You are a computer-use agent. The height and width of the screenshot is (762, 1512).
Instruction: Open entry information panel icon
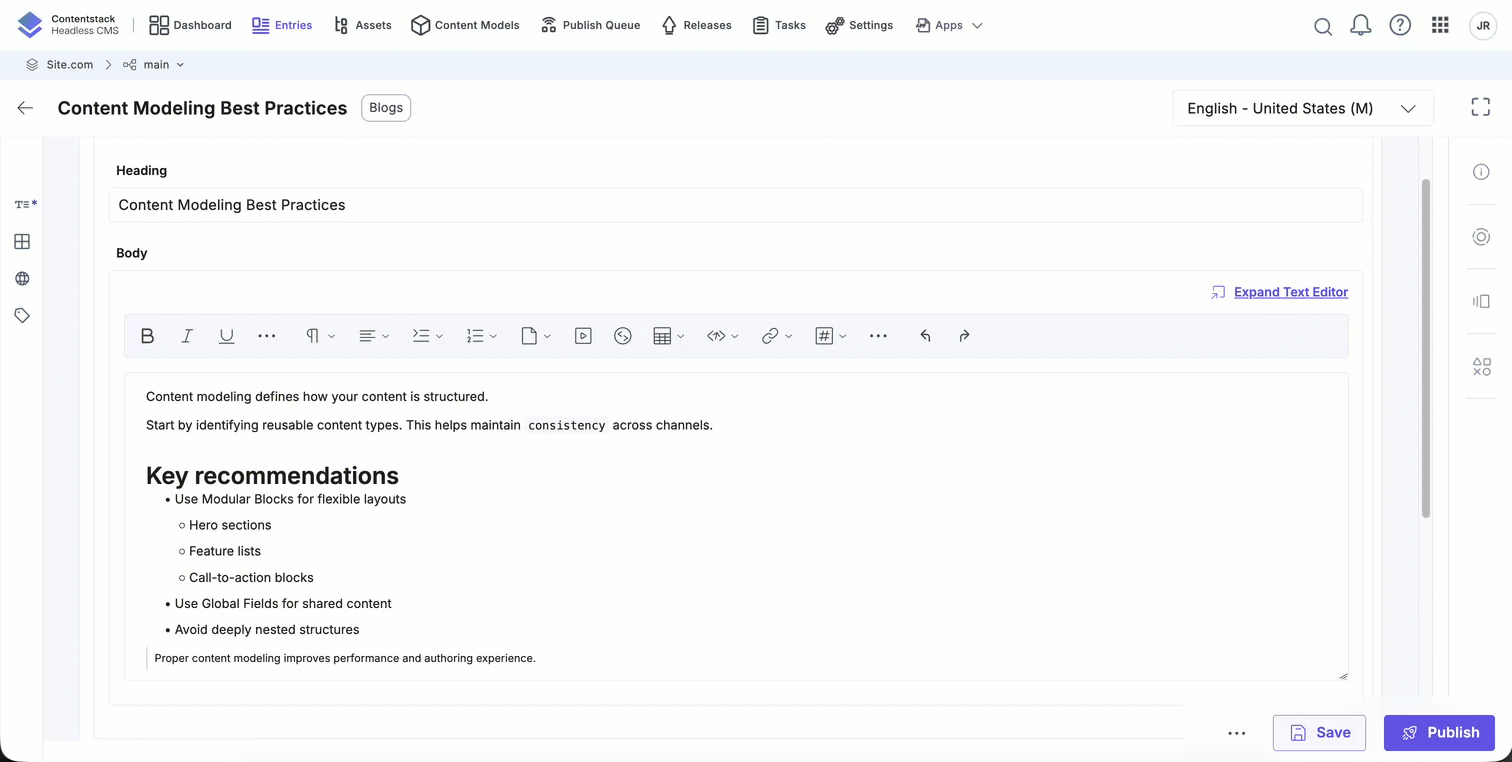1481,172
